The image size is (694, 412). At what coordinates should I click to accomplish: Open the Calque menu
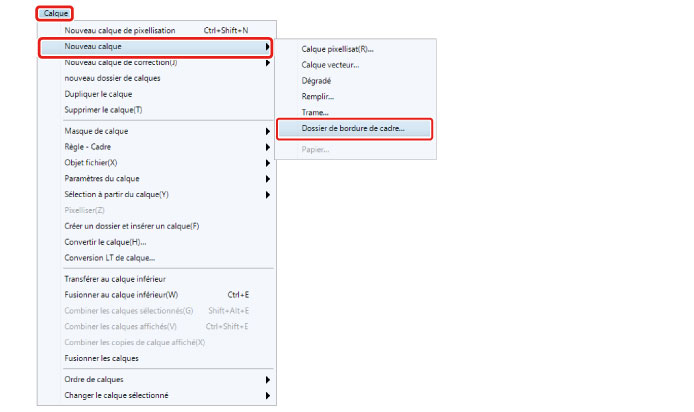(55, 13)
